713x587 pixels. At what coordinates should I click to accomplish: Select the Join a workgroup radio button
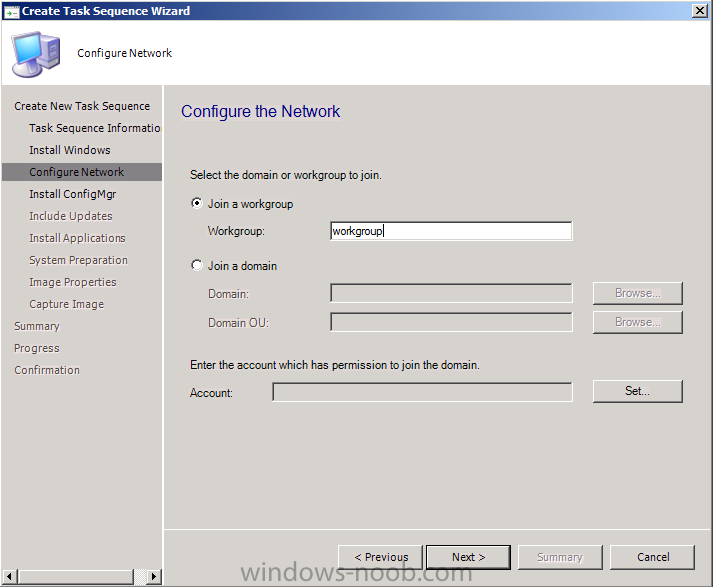[197, 203]
